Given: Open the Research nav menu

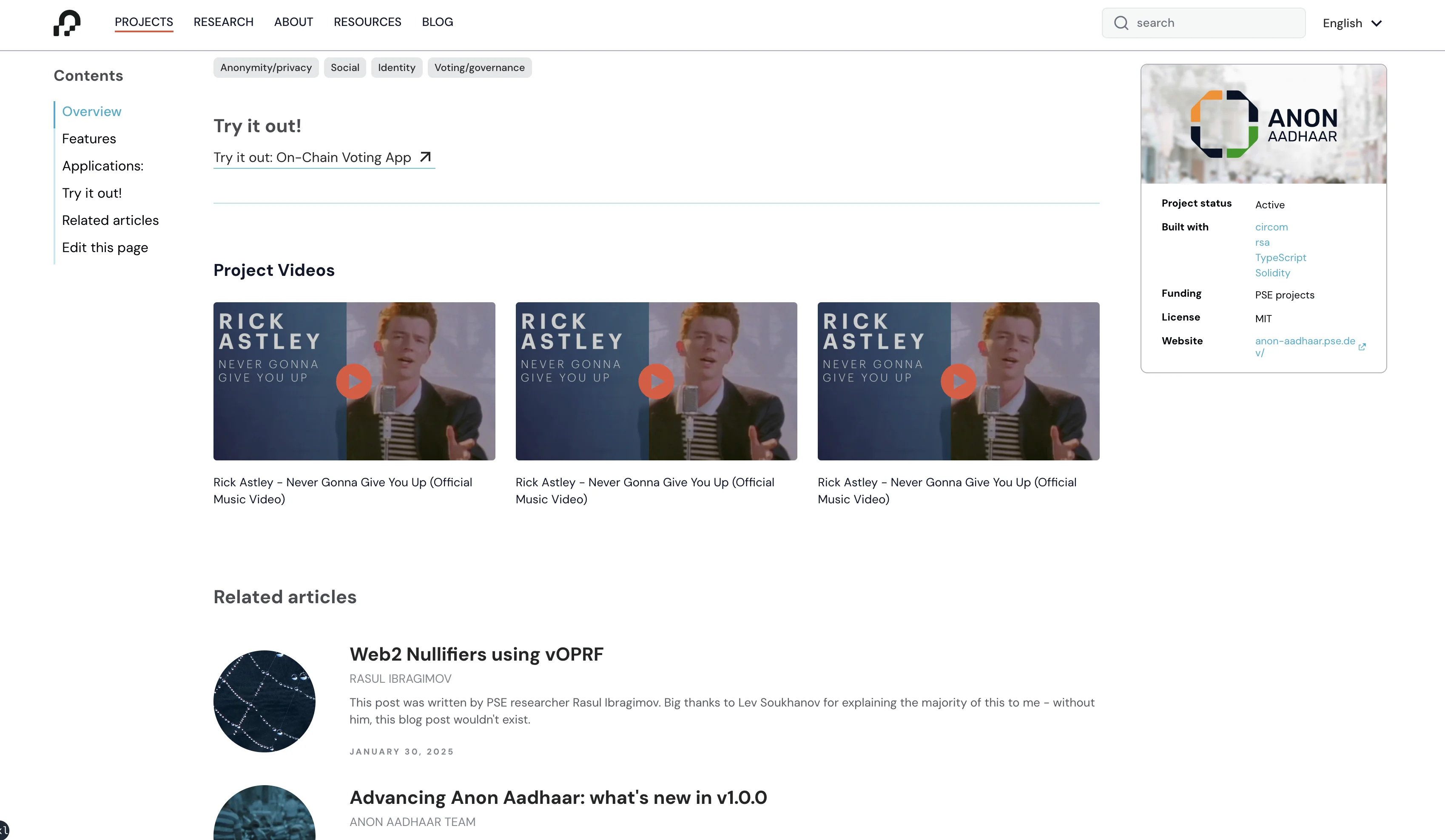Looking at the screenshot, I should click(x=223, y=22).
